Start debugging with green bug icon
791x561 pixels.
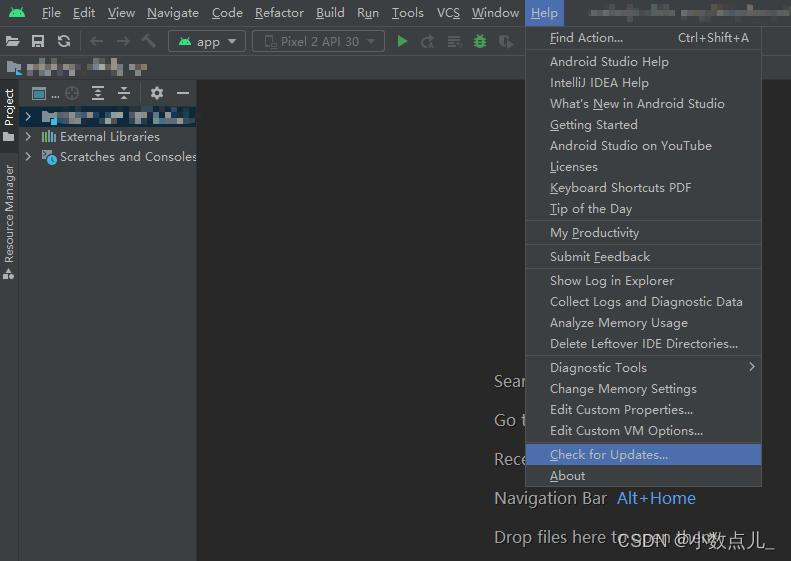[480, 41]
